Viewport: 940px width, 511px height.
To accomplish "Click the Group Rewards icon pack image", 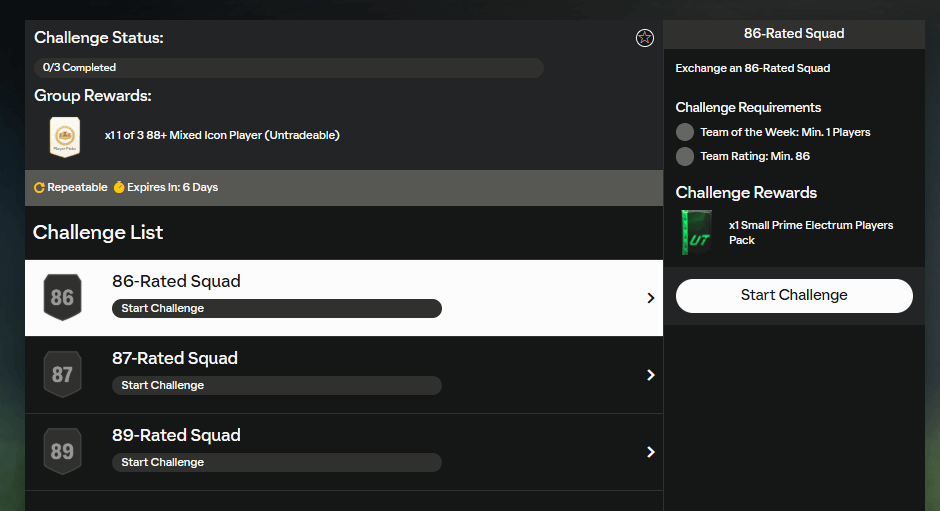I will point(65,136).
